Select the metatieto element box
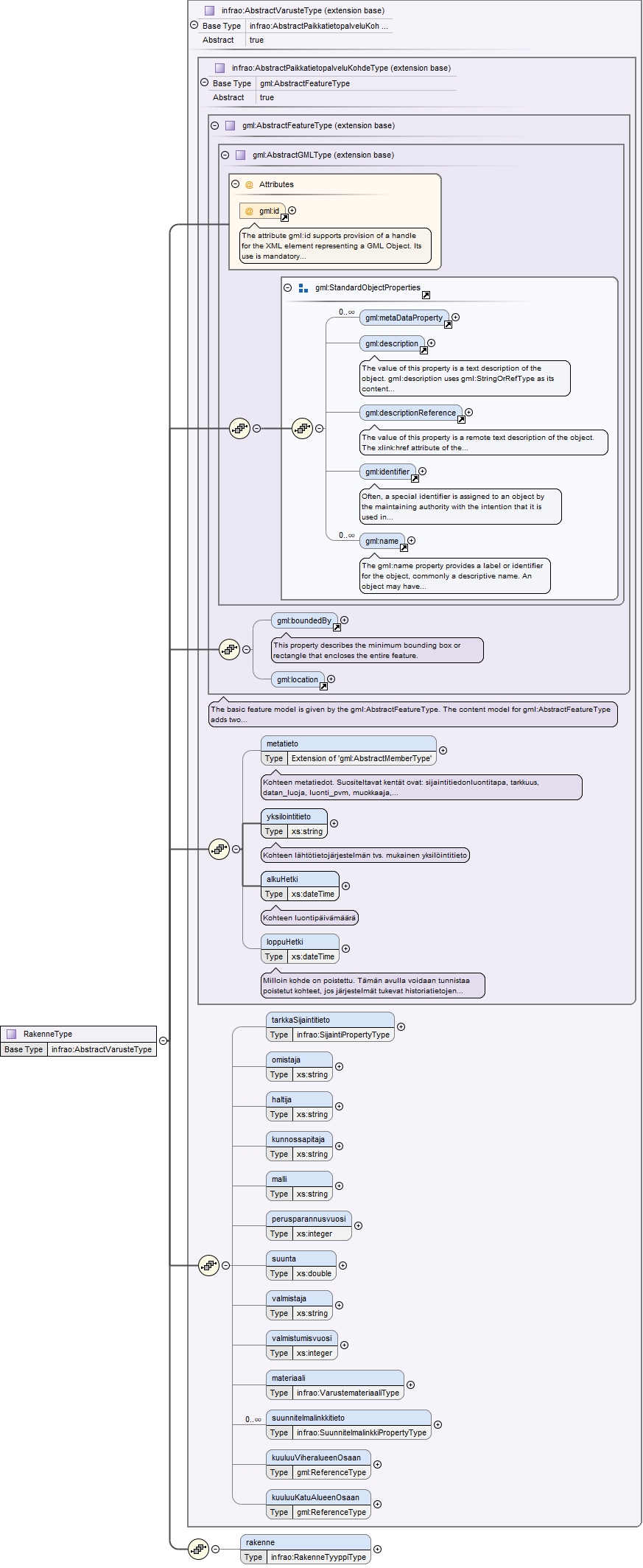The height and width of the screenshot is (1568, 643). pos(349,751)
